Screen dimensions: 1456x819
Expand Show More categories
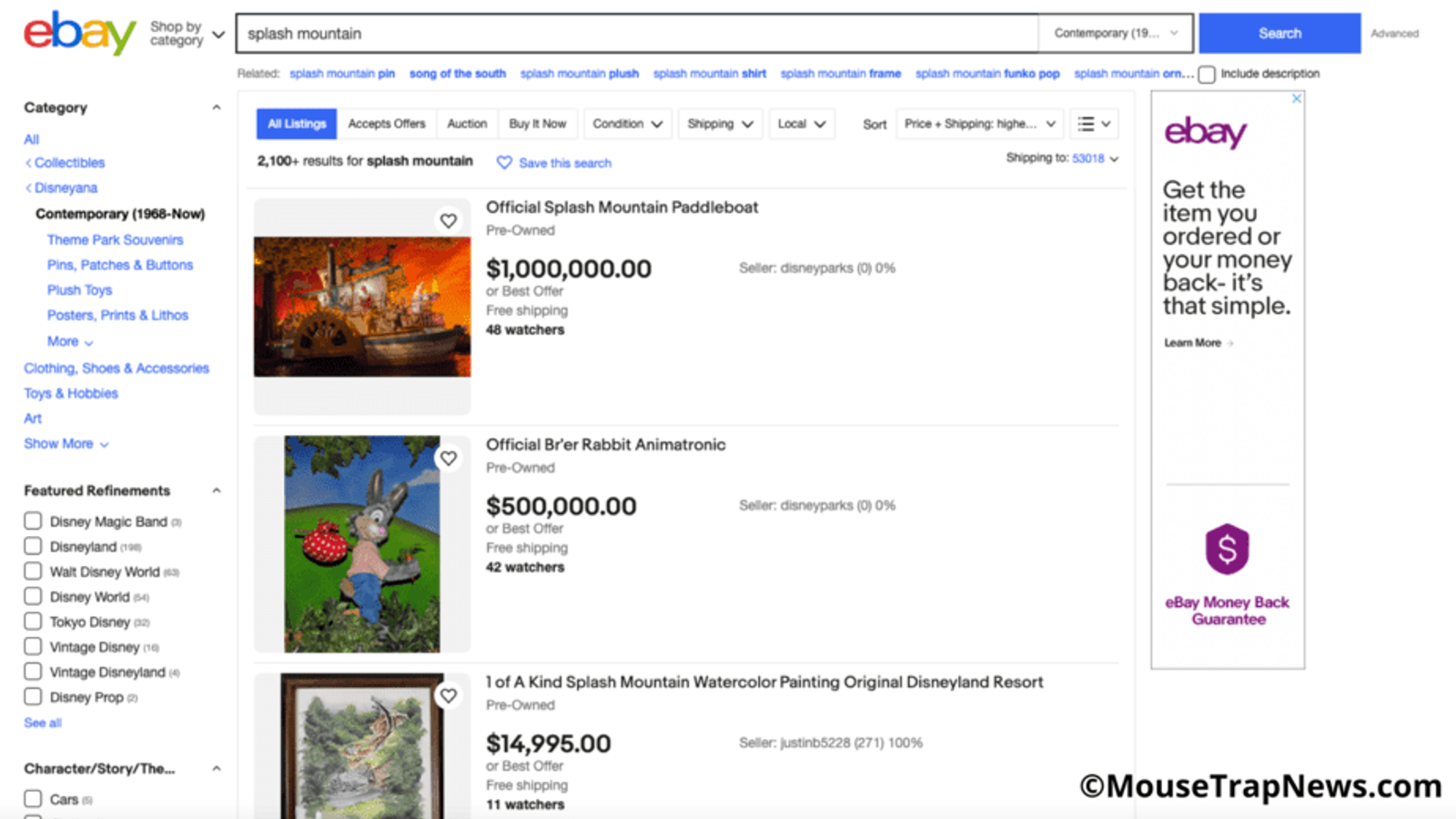[x=66, y=444]
